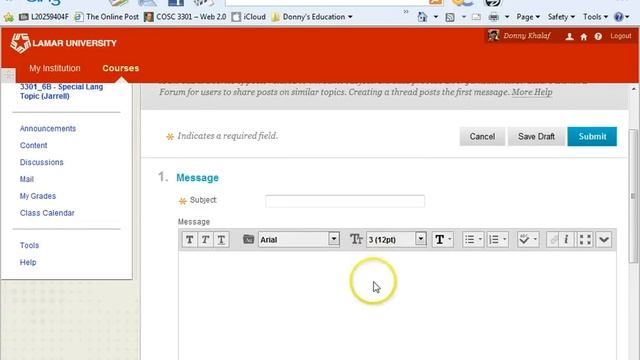Open COSC 3301 – Web 2.0 bookmark
This screenshot has height=360, width=640.
point(185,17)
